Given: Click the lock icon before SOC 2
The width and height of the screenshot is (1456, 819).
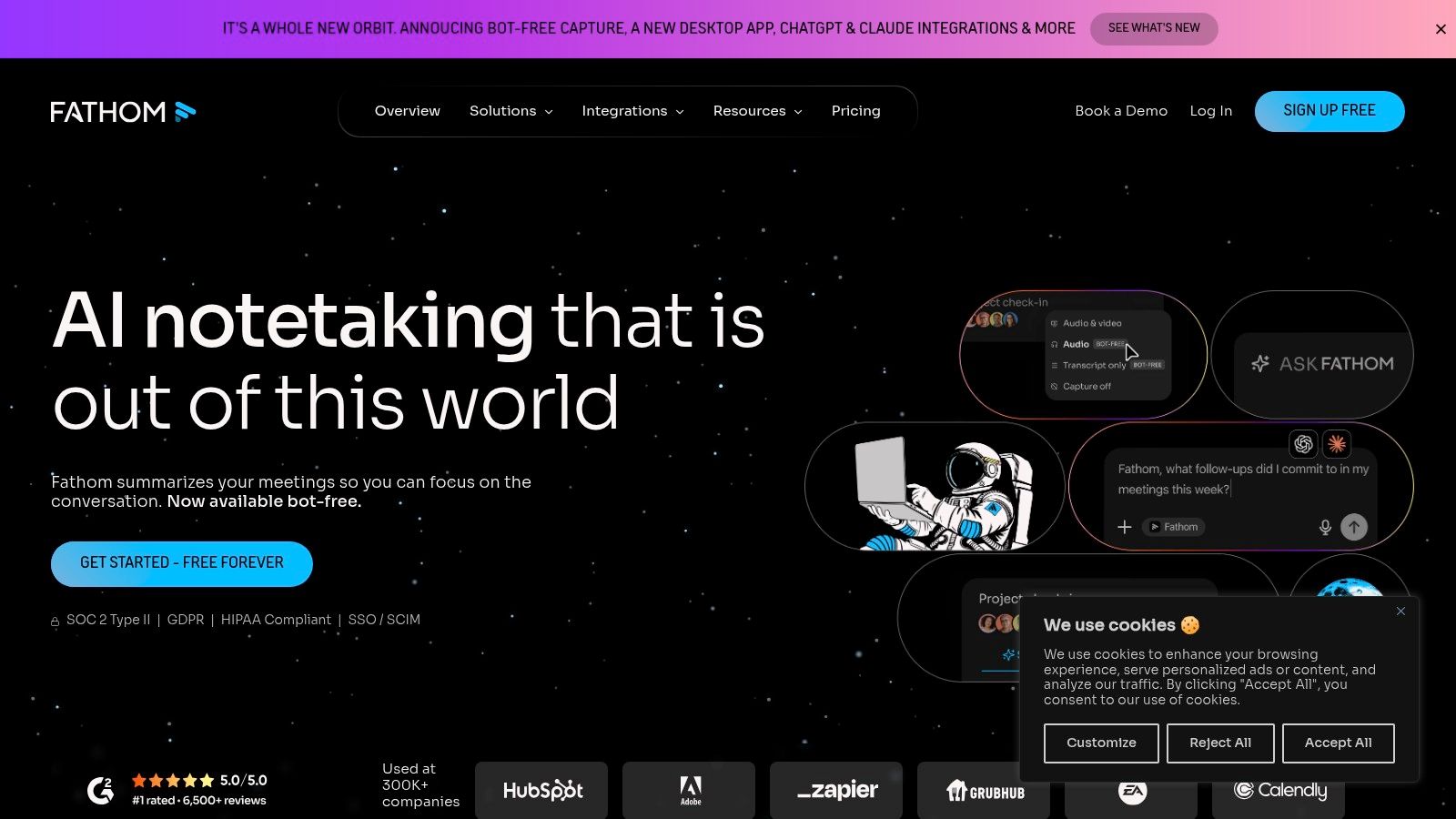Looking at the screenshot, I should pyautogui.click(x=55, y=622).
